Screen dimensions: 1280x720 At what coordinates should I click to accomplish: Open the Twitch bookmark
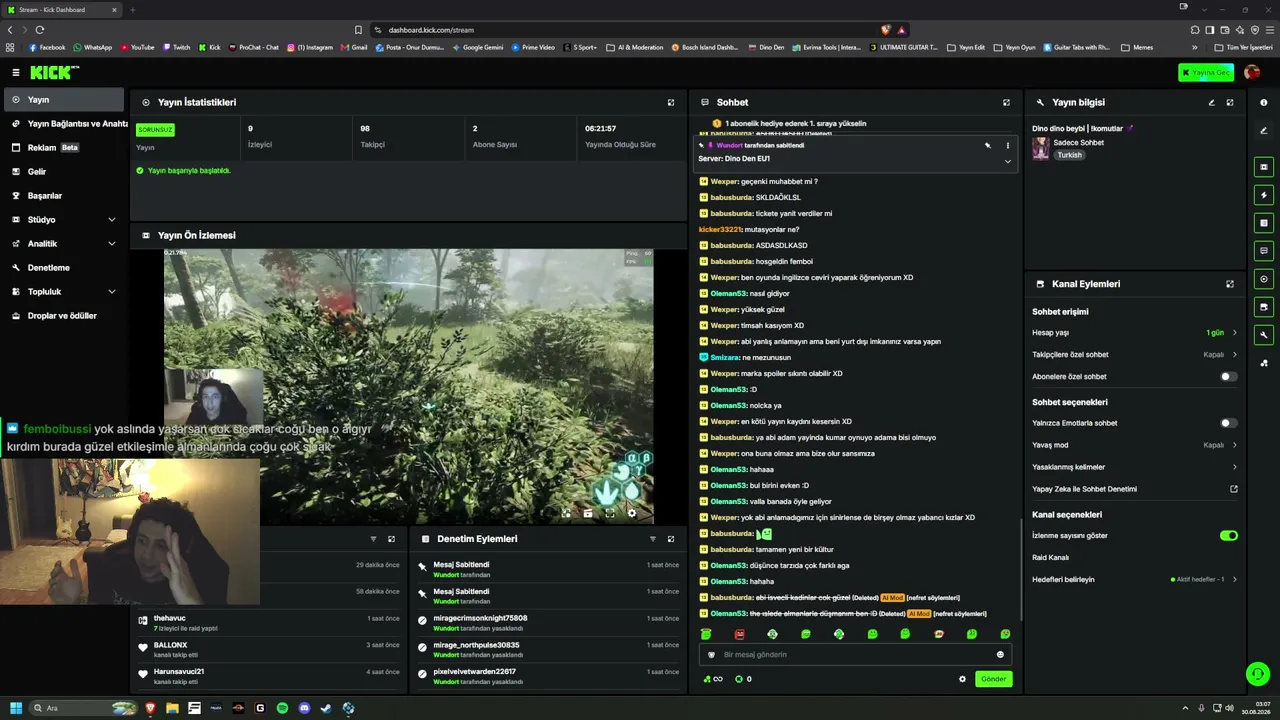click(176, 47)
